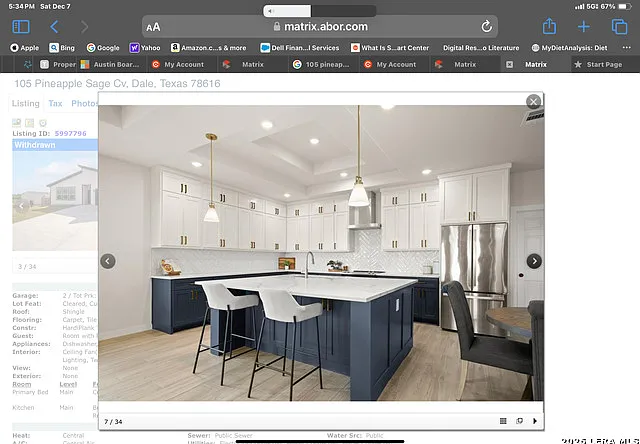
Task: Open the photo grid view icon
Action: (x=503, y=421)
